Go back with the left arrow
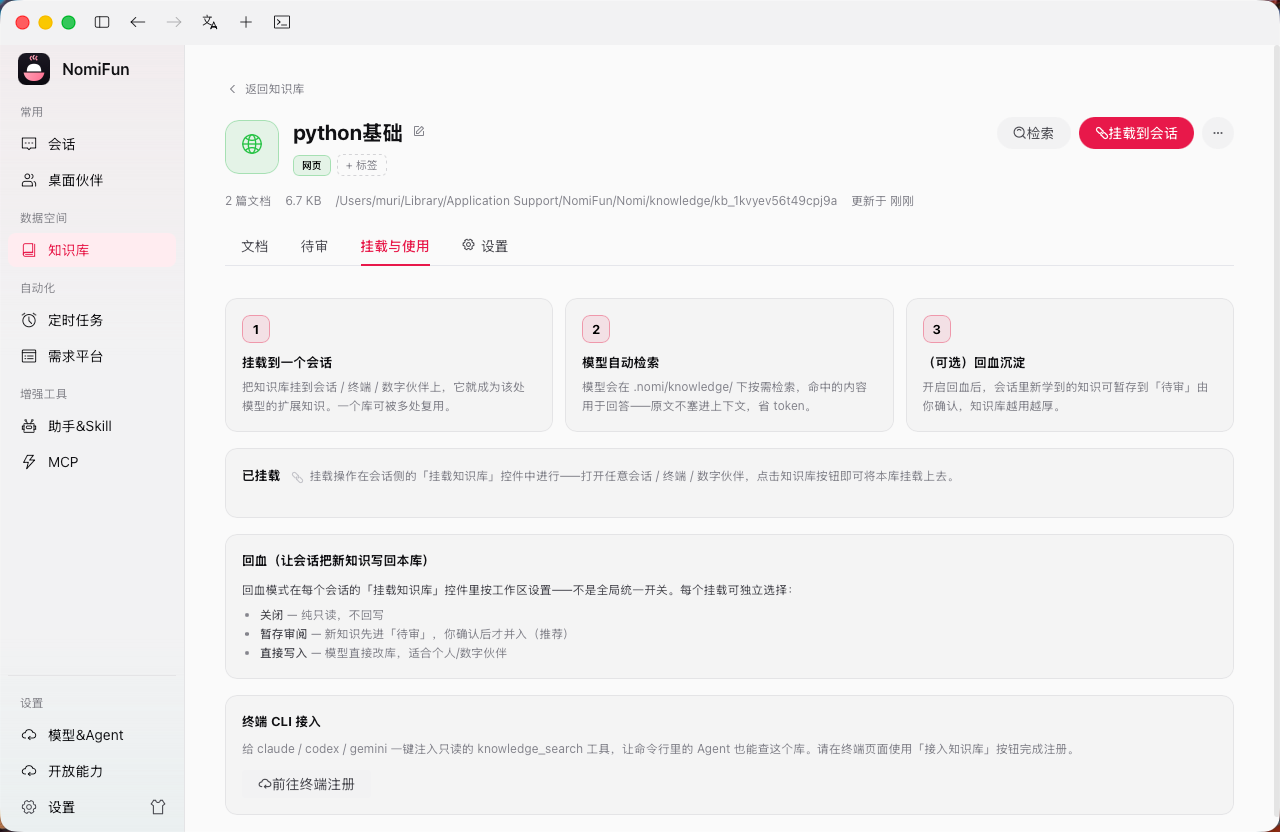 point(138,22)
